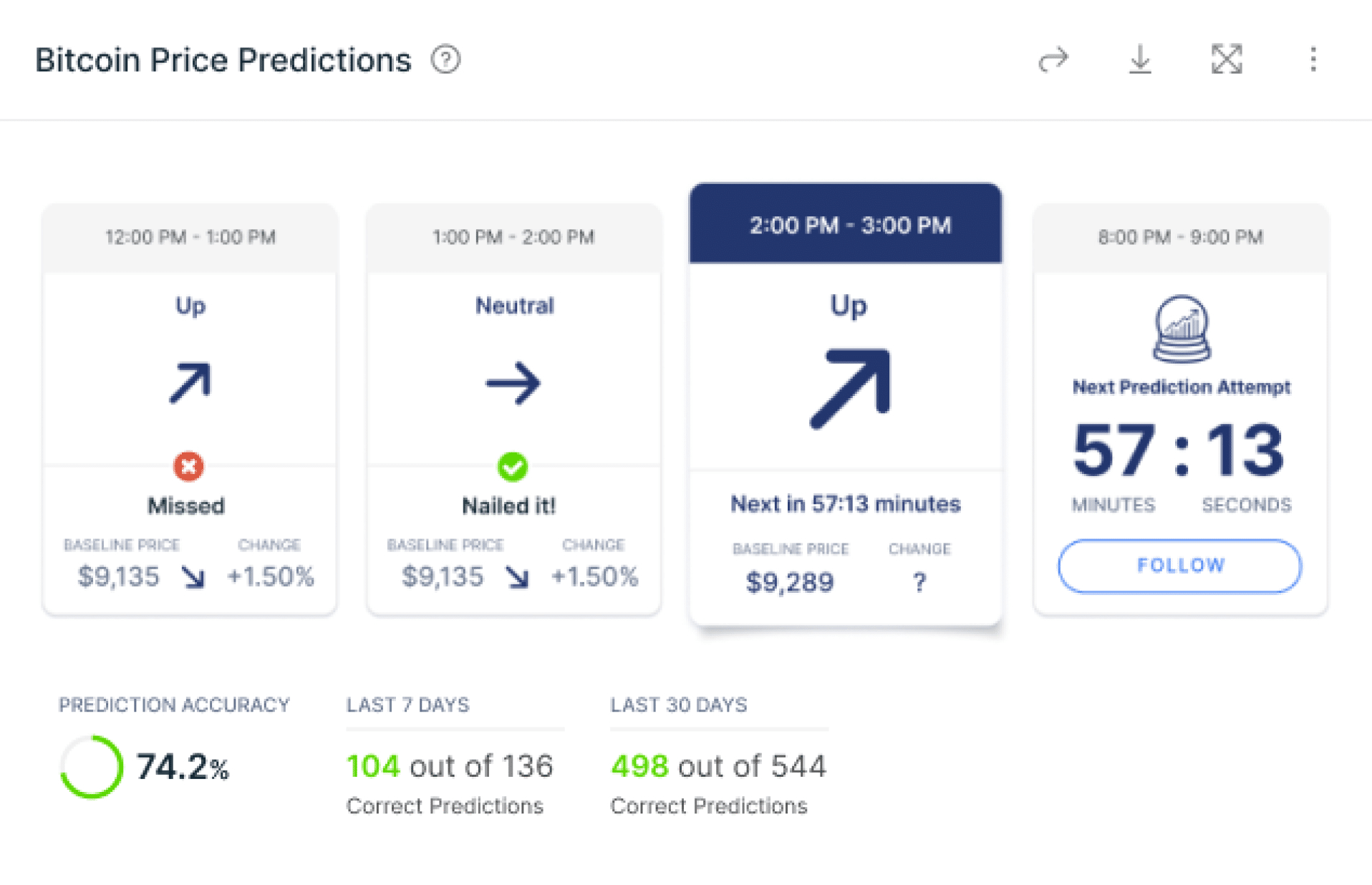Click the $9,289 baseline price
1372x885 pixels.
(x=790, y=582)
